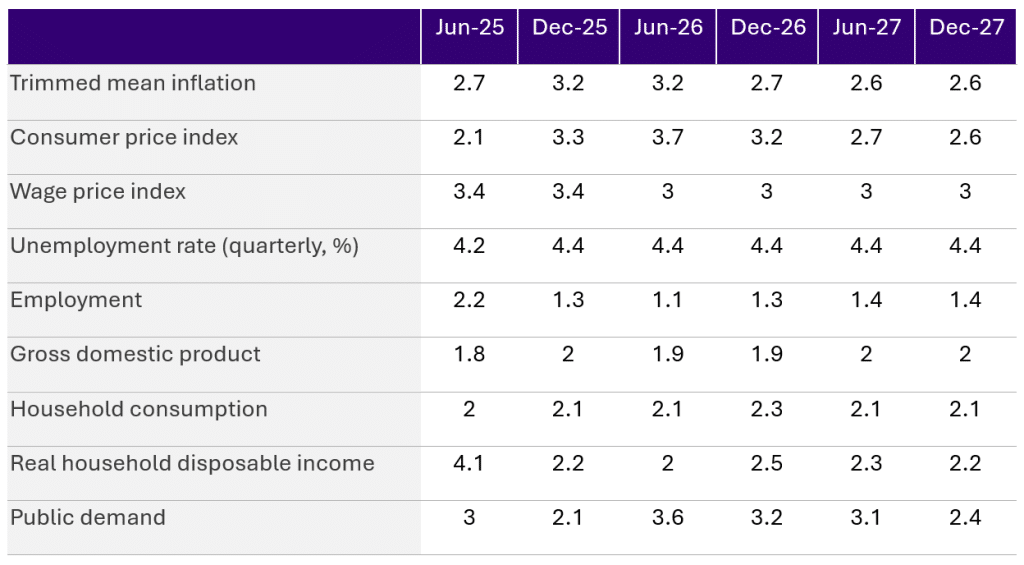
Task: Click the Jun-25 column header
Action: pyautogui.click(x=469, y=28)
